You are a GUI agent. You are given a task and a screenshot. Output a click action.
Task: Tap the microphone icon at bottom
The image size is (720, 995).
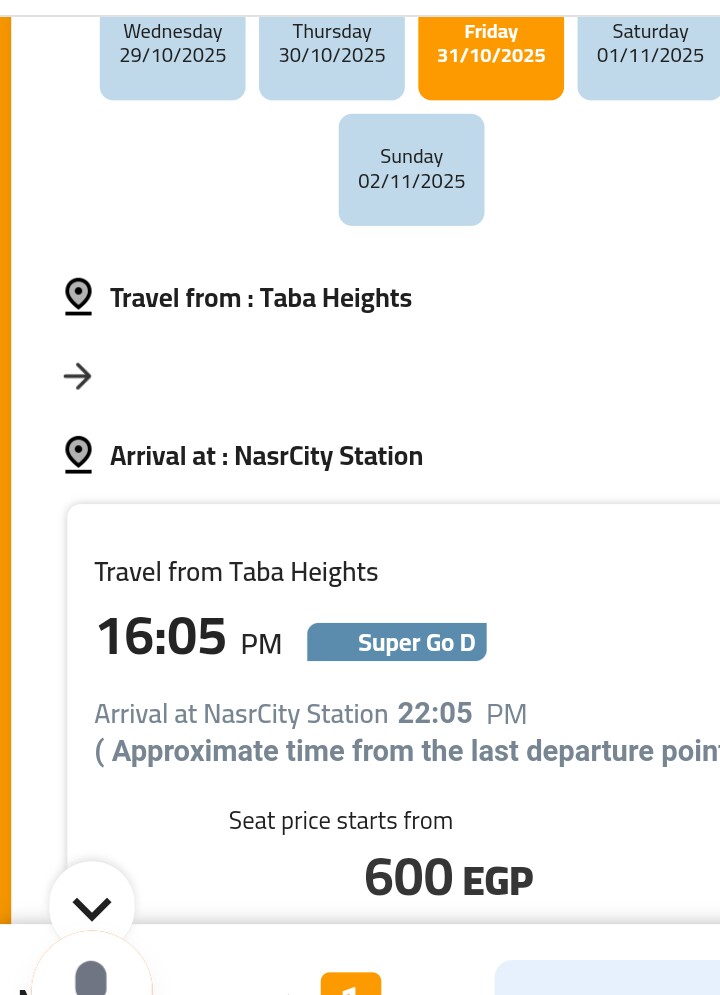pos(91,978)
